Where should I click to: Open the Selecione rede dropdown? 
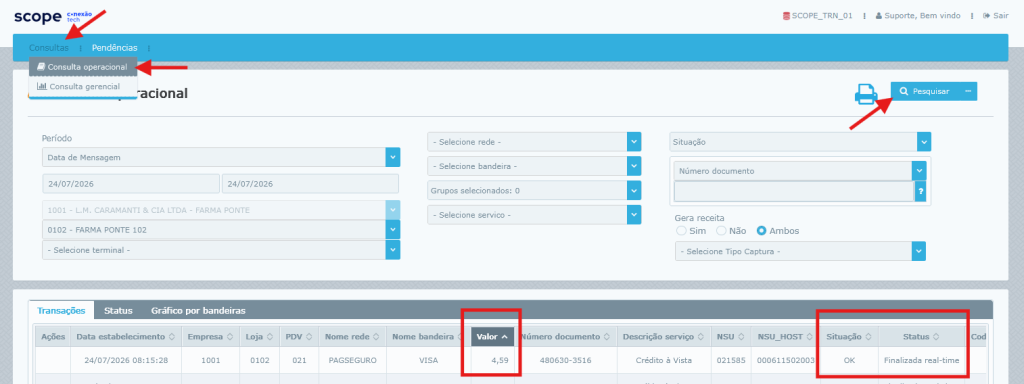point(534,142)
